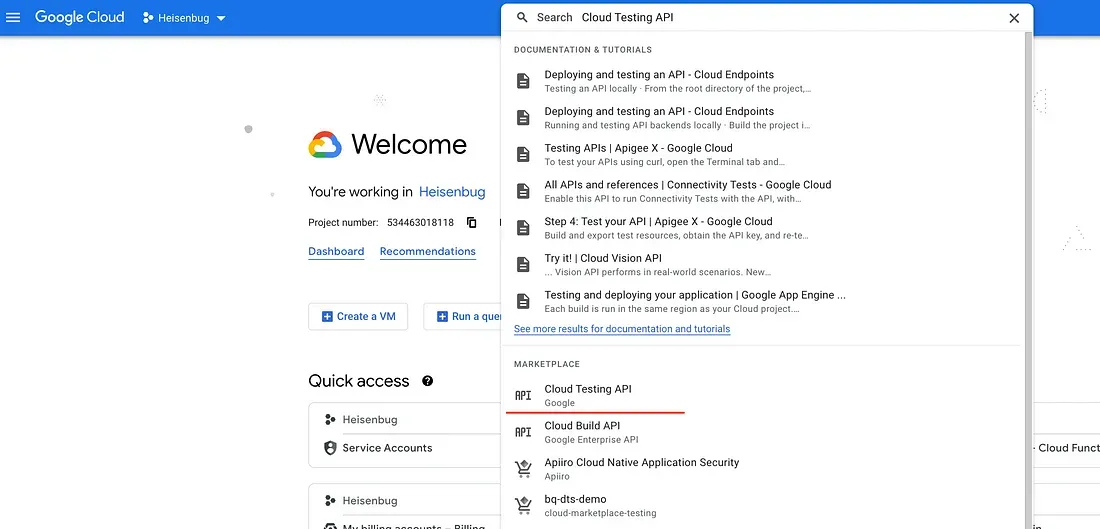Click the partially hidden Run a query button
1100x529 pixels.
462,316
